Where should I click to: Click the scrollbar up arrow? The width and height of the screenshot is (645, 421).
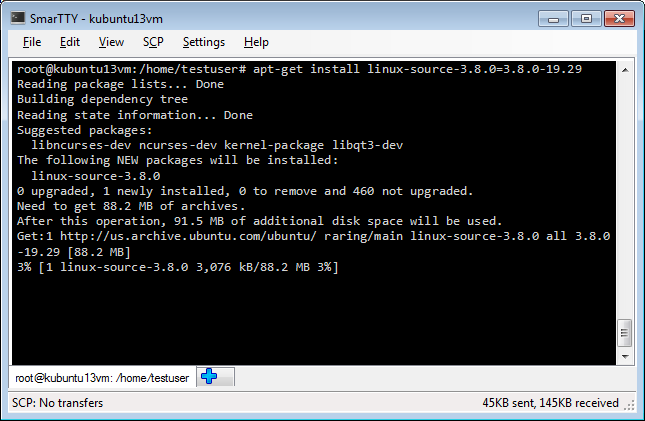click(x=625, y=70)
